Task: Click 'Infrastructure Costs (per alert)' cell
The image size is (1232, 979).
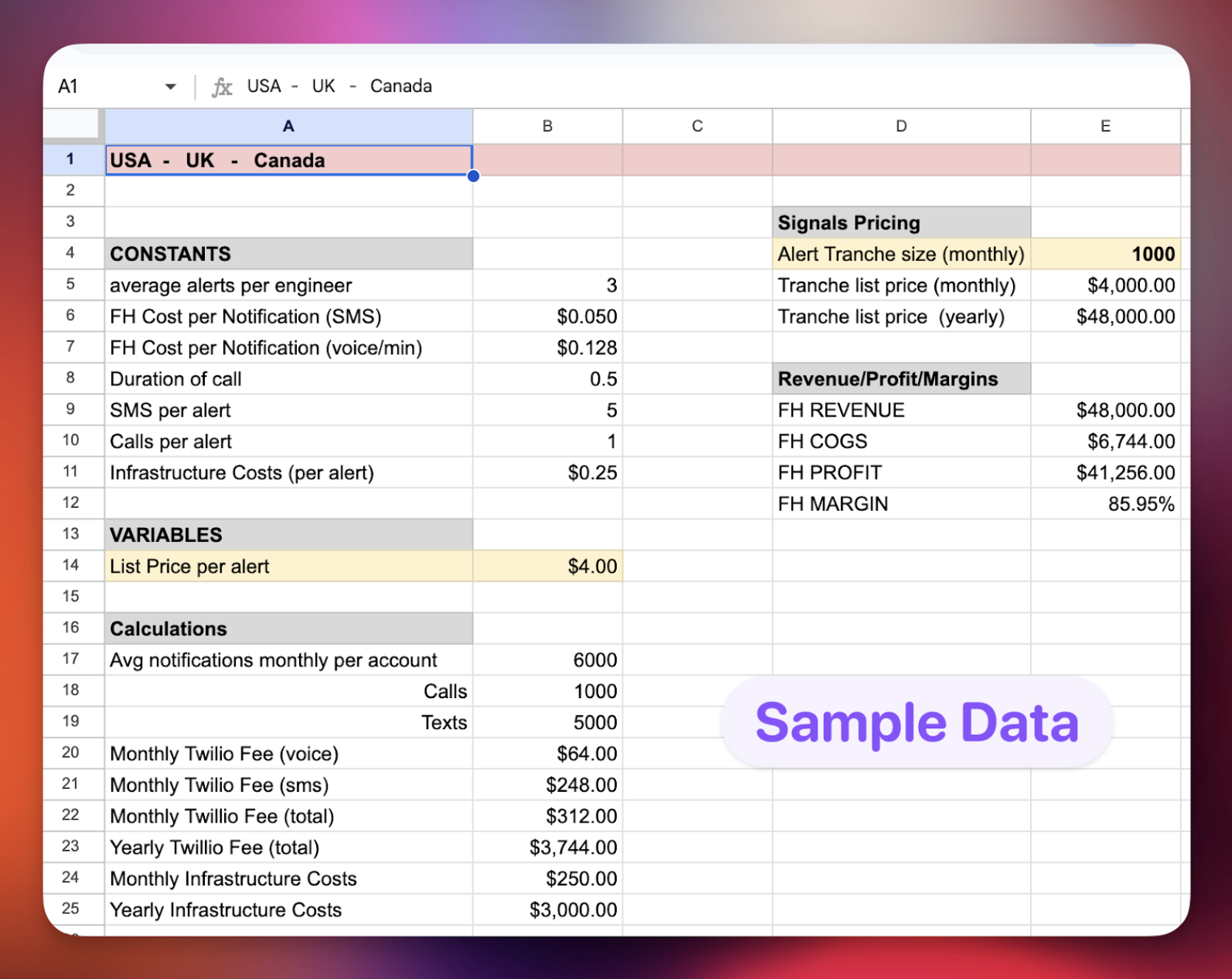Action: [x=289, y=473]
